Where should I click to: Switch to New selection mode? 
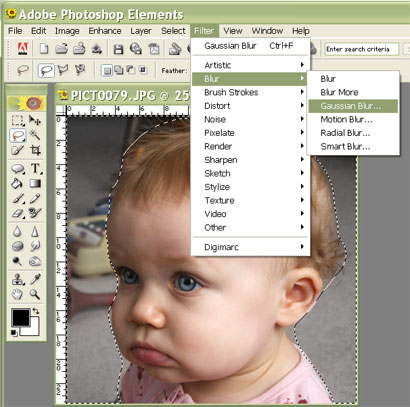point(107,70)
